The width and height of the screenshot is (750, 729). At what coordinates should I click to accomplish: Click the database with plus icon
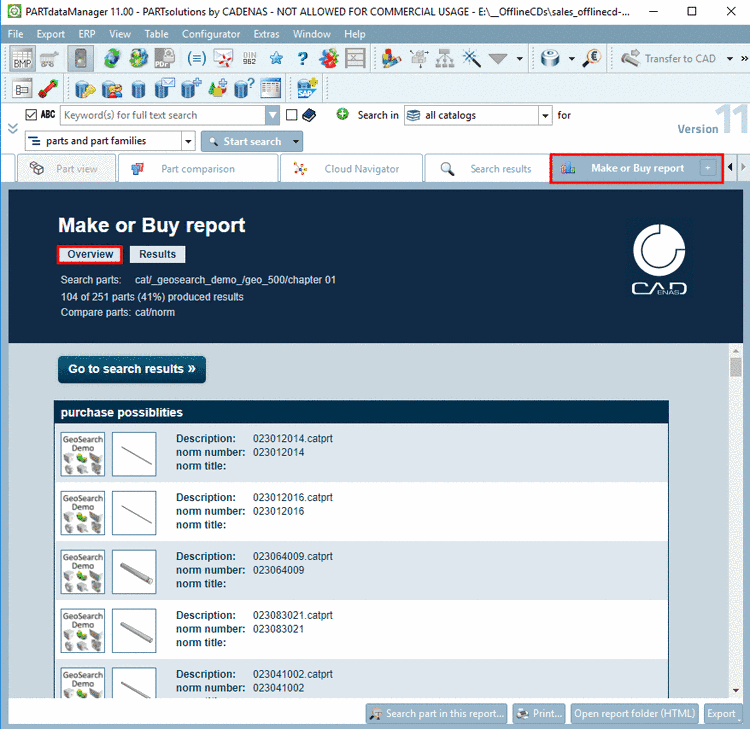191,88
